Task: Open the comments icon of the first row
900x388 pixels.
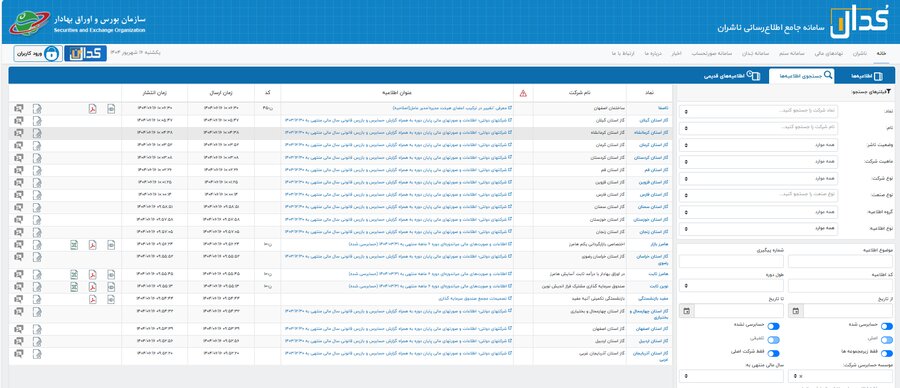Action: (x=19, y=108)
